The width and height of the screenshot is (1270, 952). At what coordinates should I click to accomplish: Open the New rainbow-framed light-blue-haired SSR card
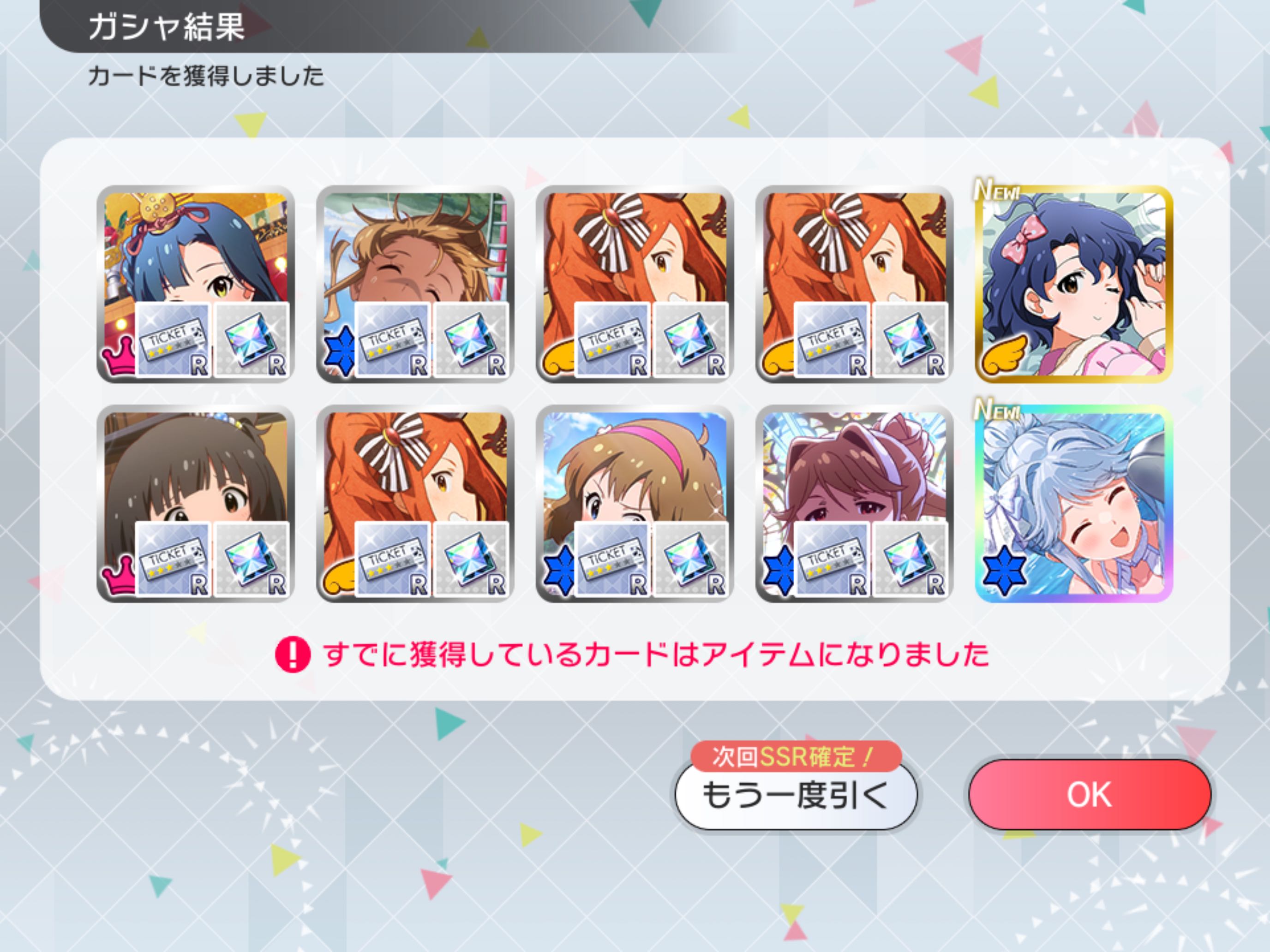[1073, 504]
